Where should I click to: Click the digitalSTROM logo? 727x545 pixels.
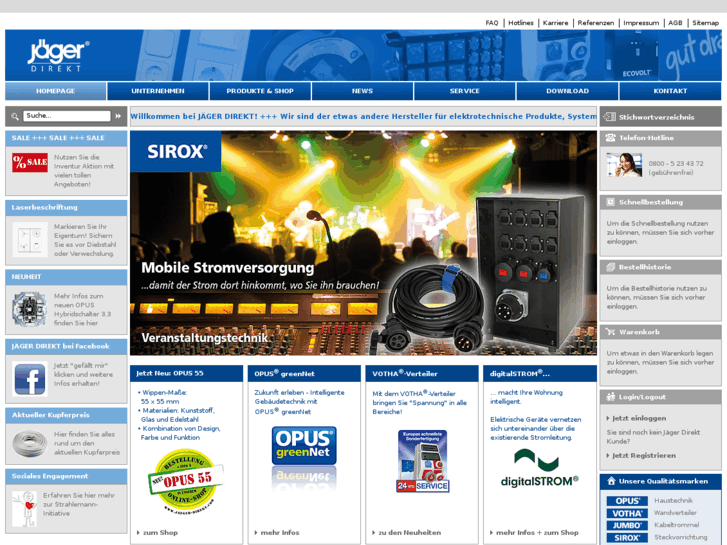(540, 468)
